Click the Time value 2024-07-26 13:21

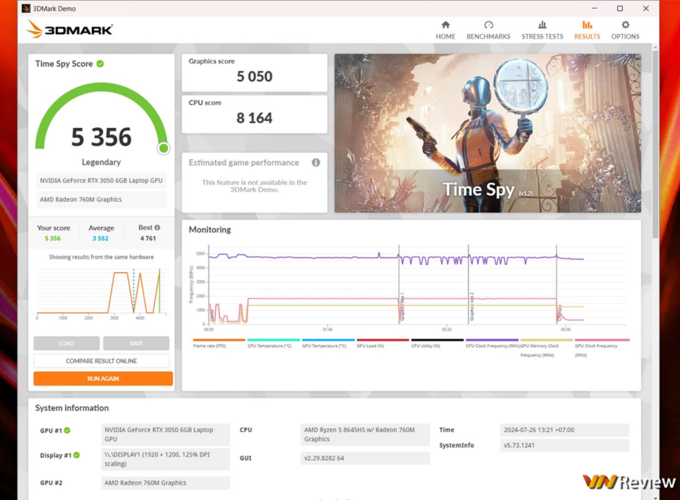coord(564,430)
